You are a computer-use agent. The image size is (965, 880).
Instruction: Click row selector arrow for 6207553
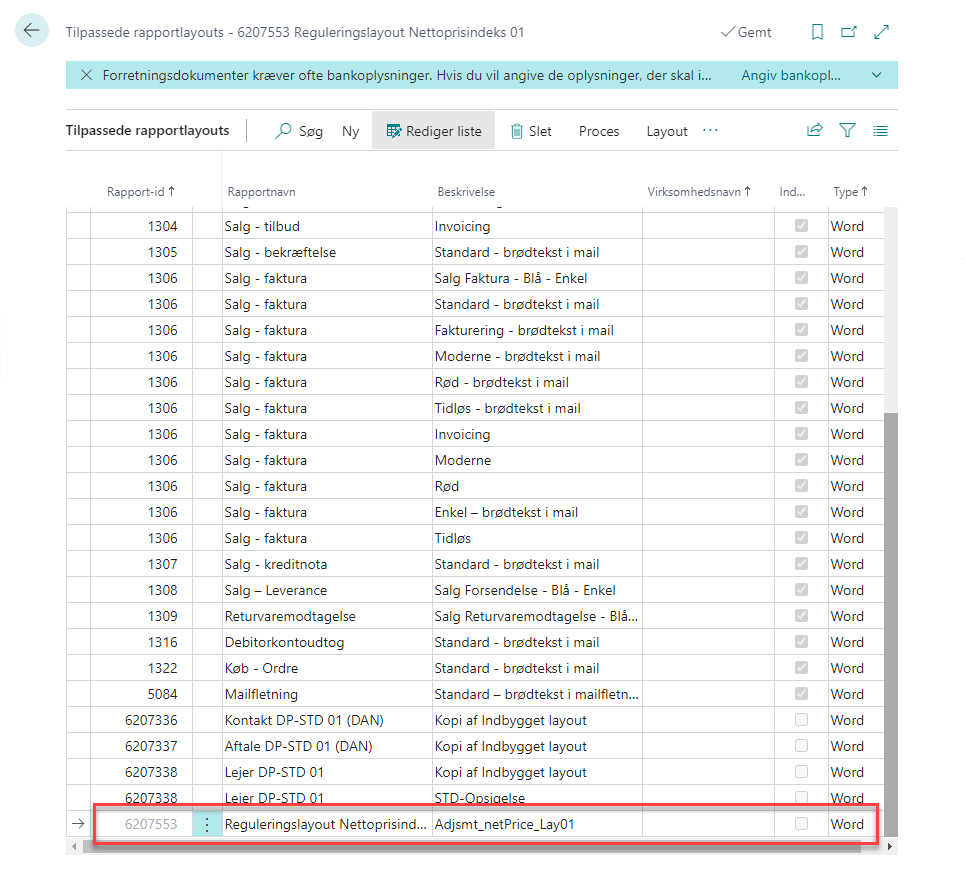pos(78,823)
